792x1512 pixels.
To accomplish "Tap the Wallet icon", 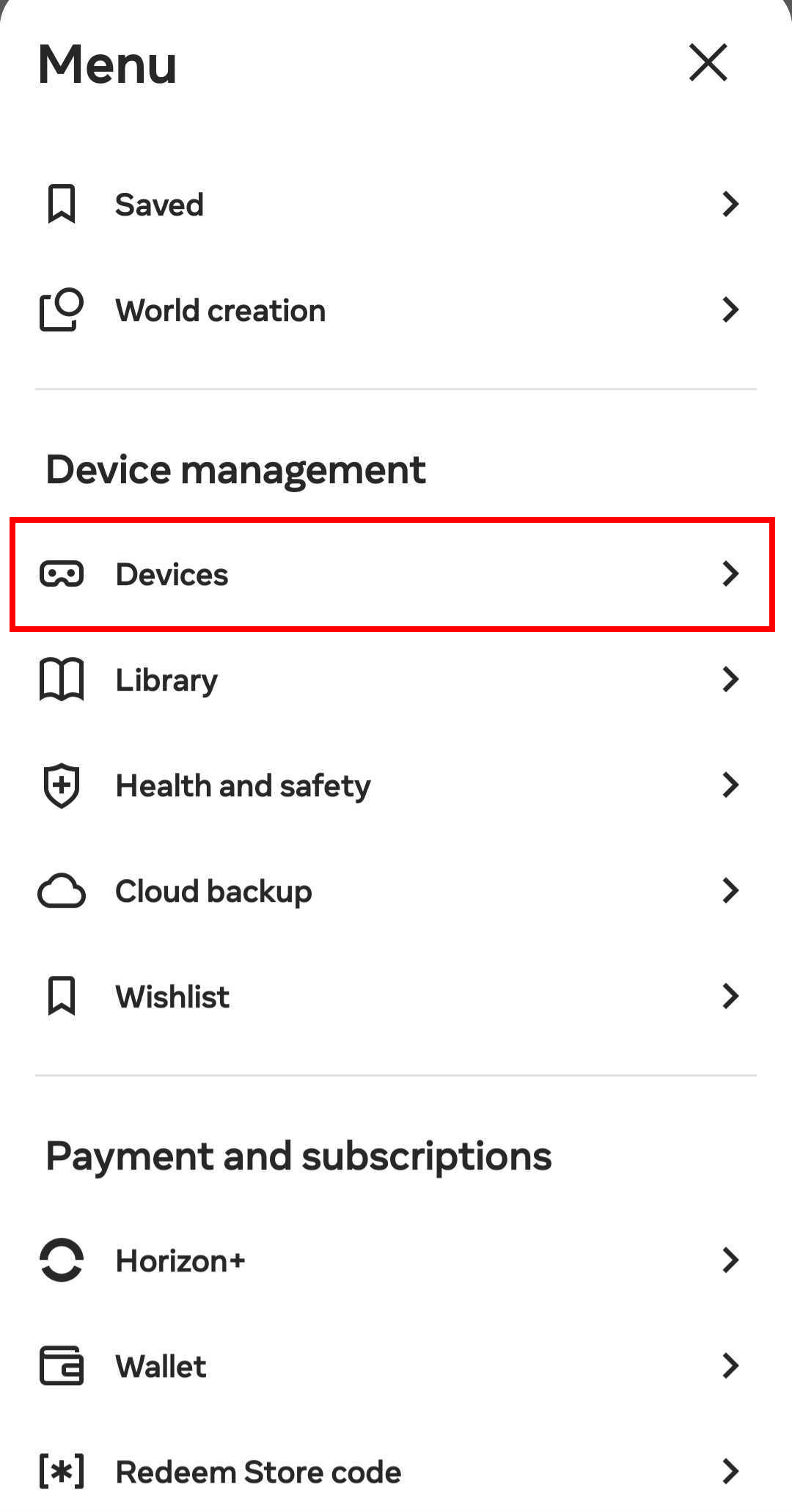I will tap(62, 1366).
